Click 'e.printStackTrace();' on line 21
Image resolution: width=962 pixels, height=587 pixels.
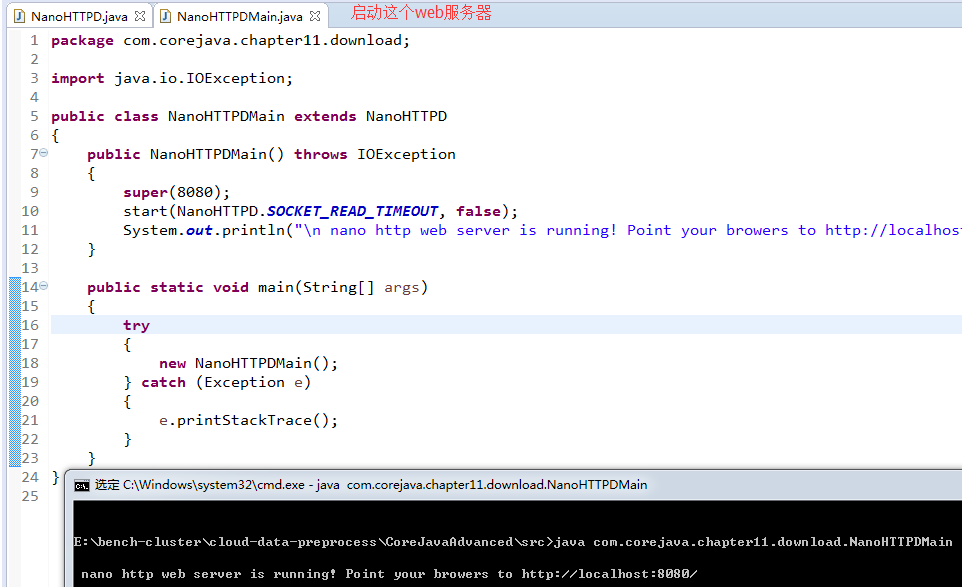[x=248, y=421]
